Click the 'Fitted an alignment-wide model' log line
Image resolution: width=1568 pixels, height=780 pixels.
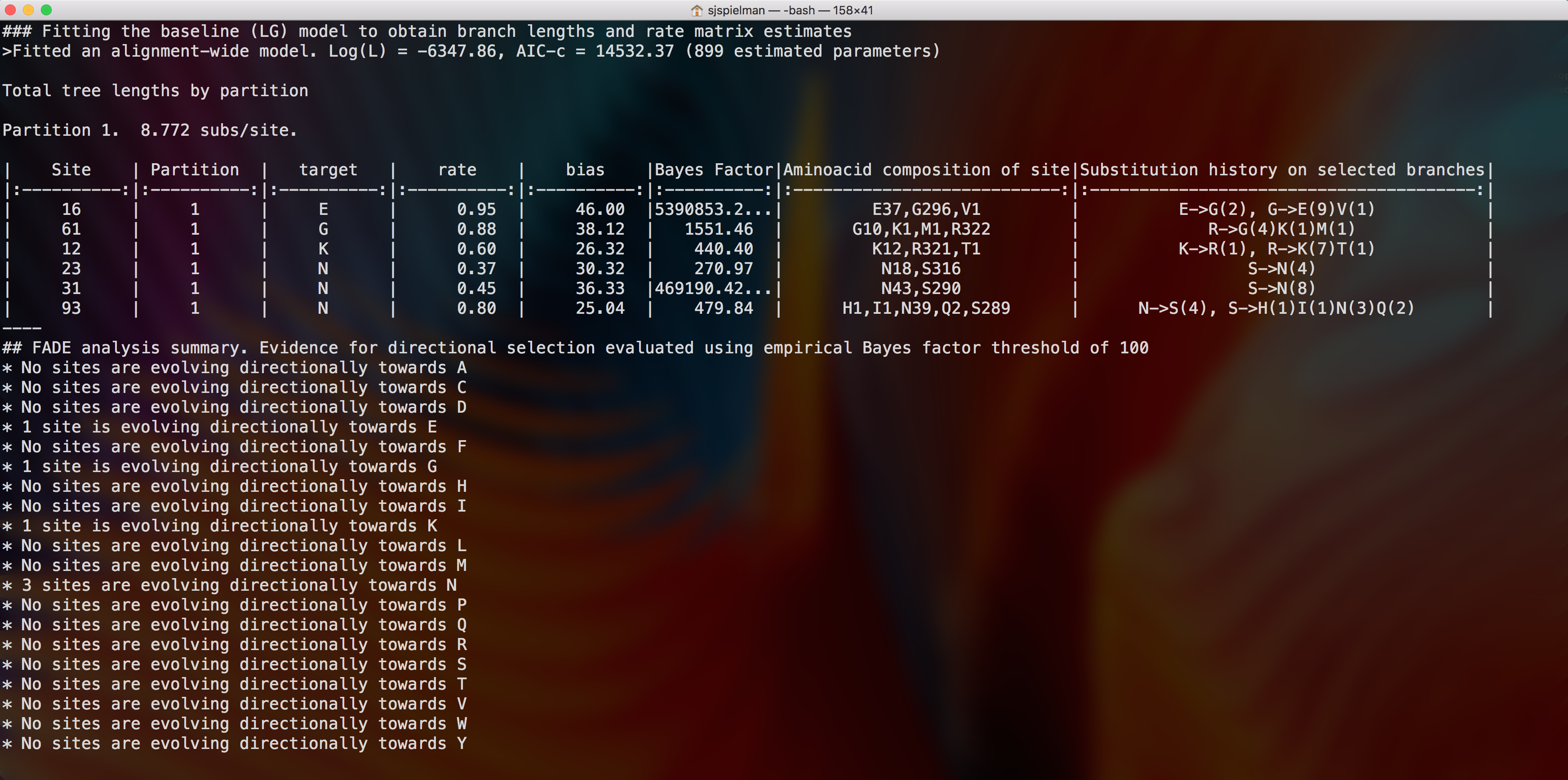pos(472,51)
